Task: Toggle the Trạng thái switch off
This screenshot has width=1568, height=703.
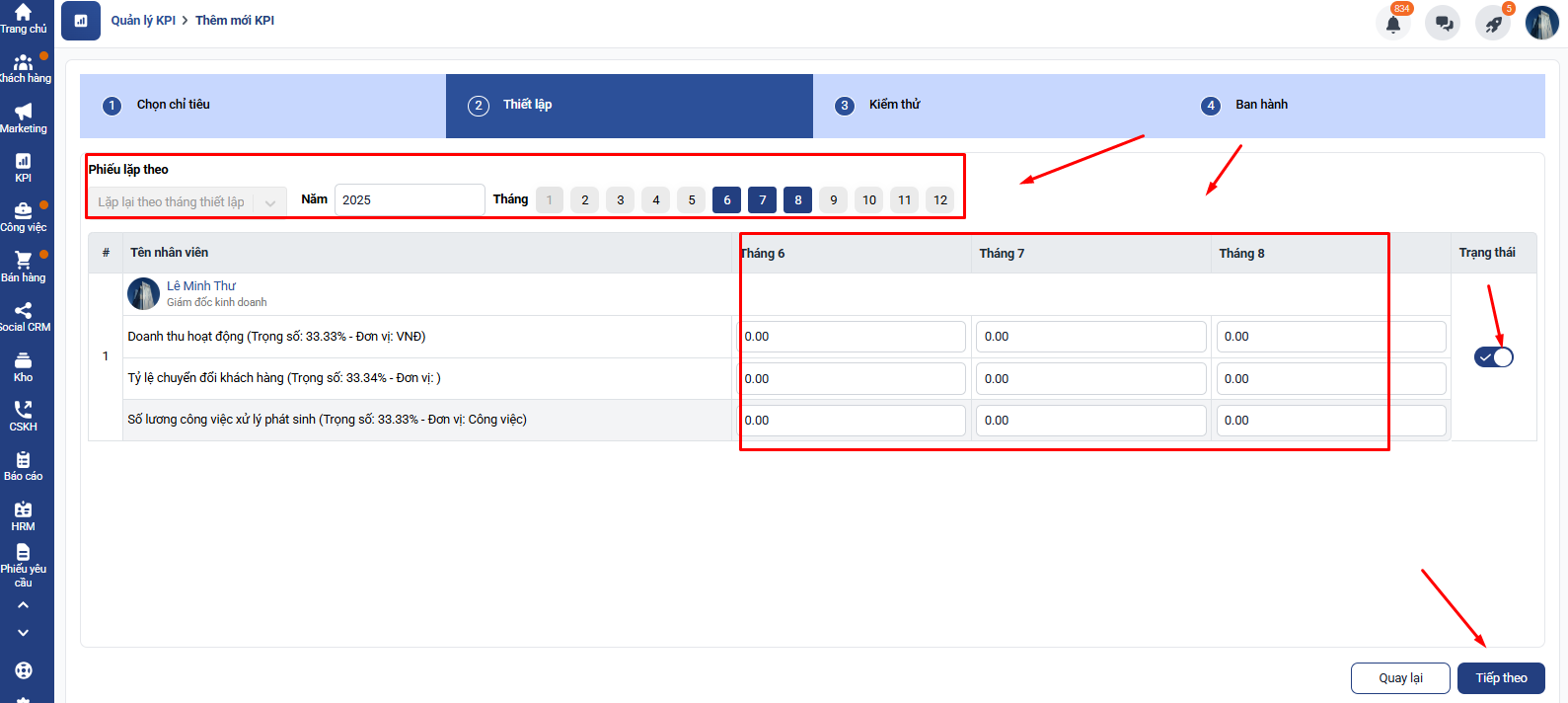Action: [1493, 357]
